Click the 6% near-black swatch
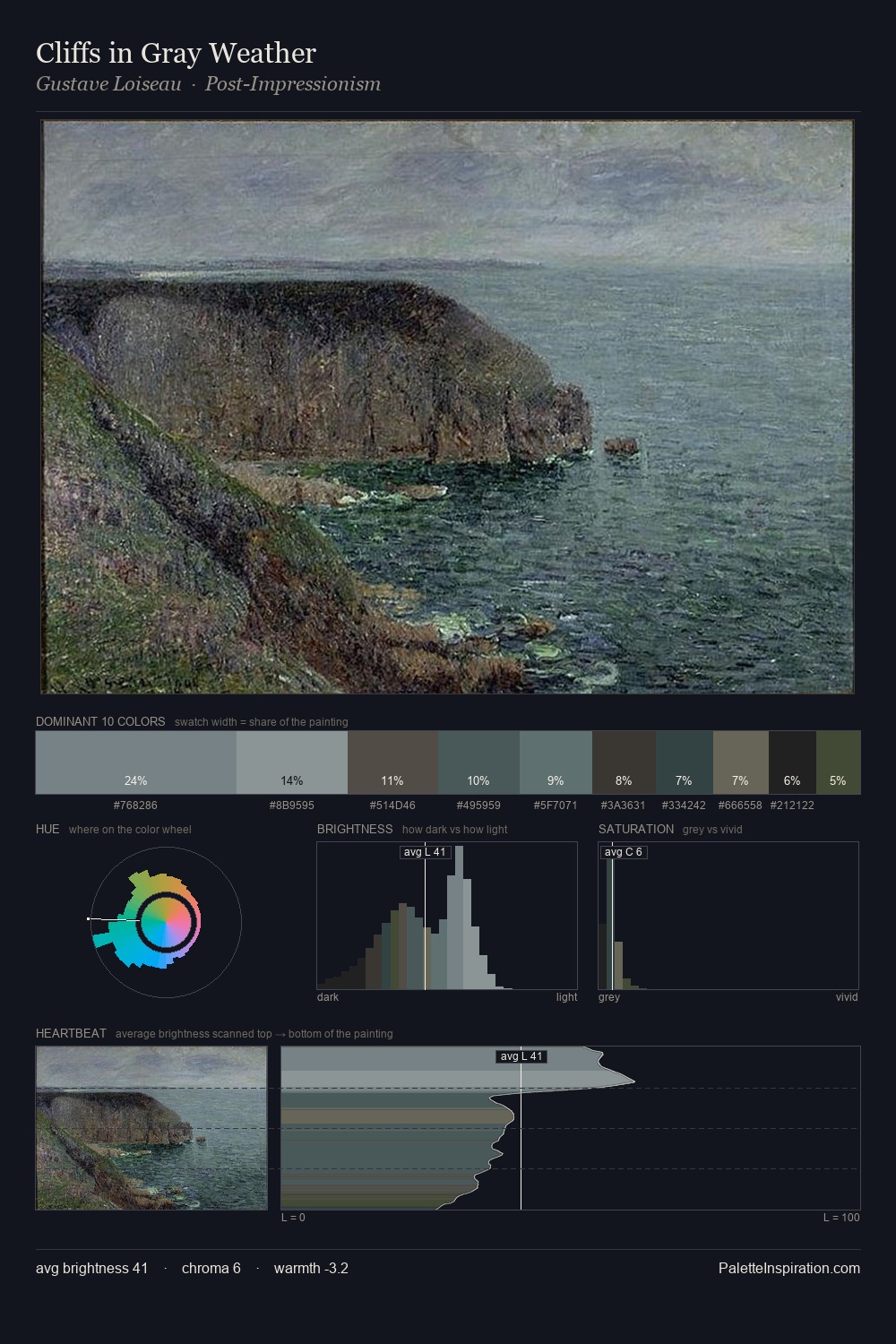896x1344 pixels. click(792, 762)
